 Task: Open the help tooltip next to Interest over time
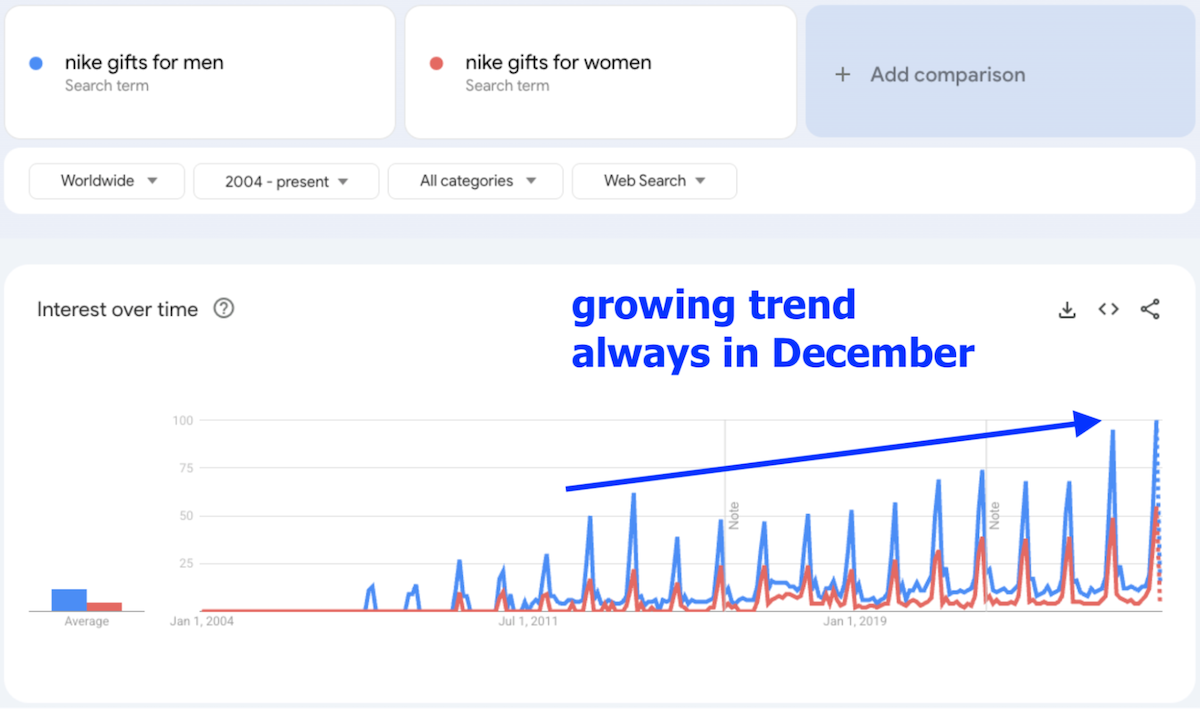[x=222, y=309]
